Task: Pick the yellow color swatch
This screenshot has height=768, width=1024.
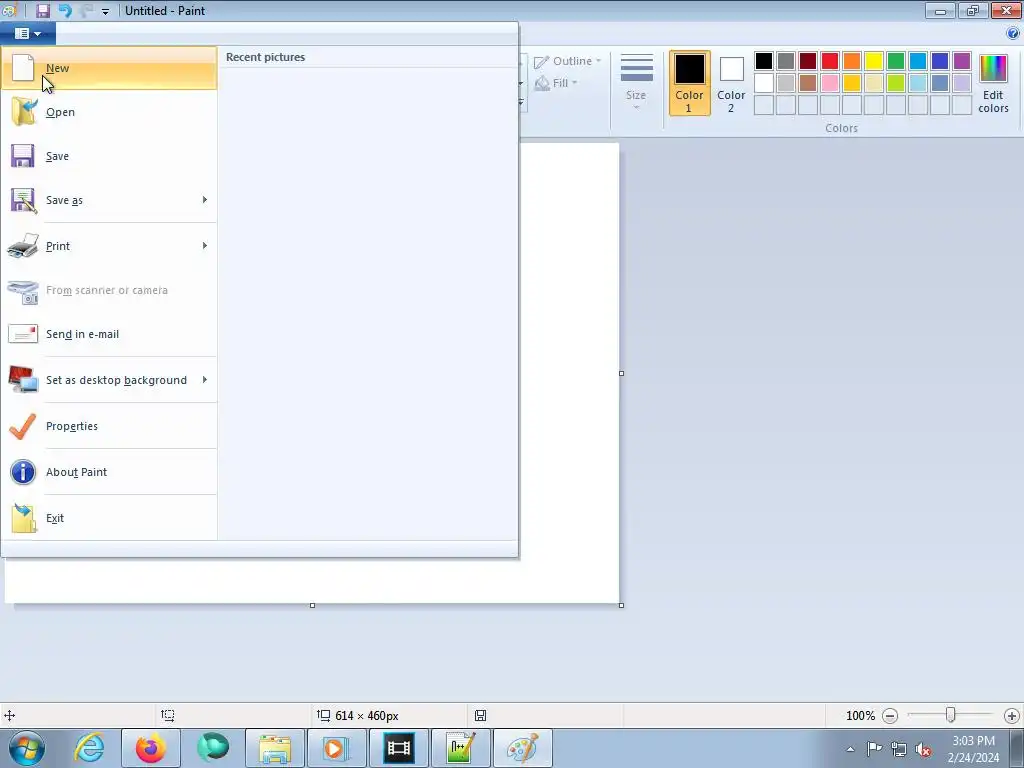Action: [874, 61]
